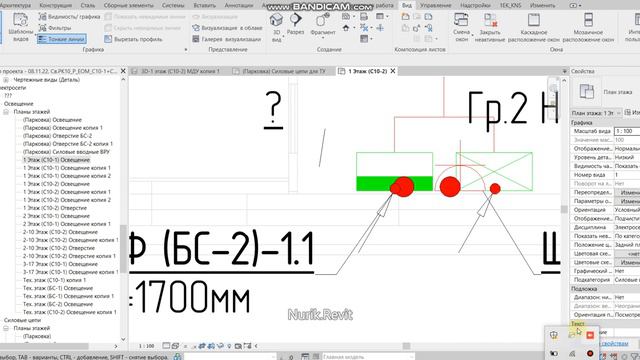Open the Вставить ribbon tab
The width and height of the screenshot is (640, 360).
click(x=204, y=5)
